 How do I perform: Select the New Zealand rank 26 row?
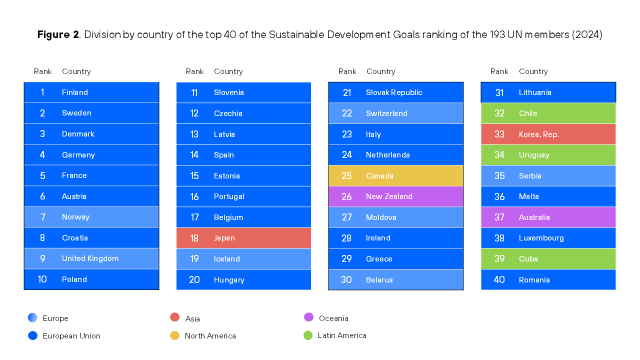click(396, 196)
